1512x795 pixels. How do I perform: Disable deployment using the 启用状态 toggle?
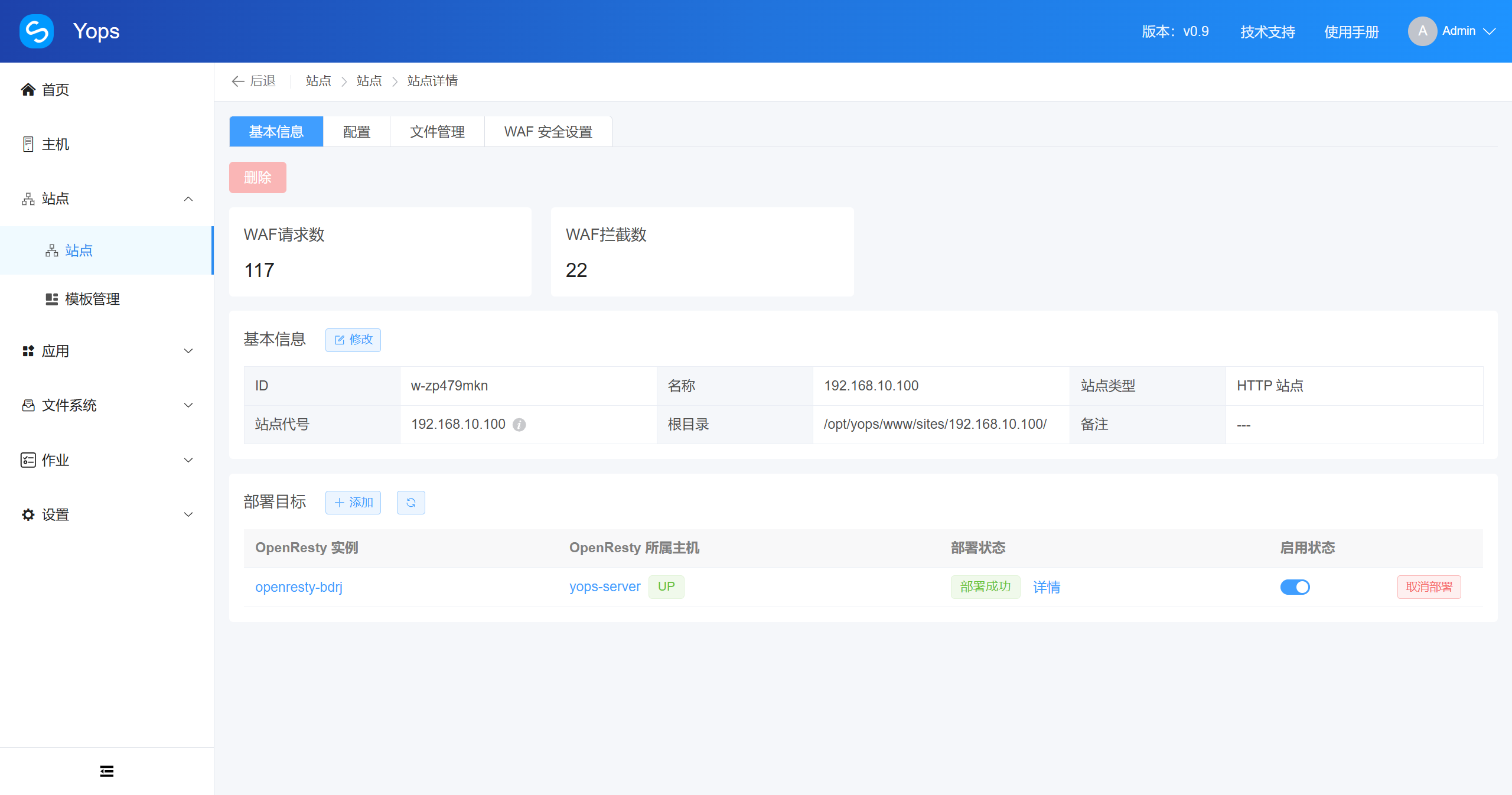pos(1295,587)
